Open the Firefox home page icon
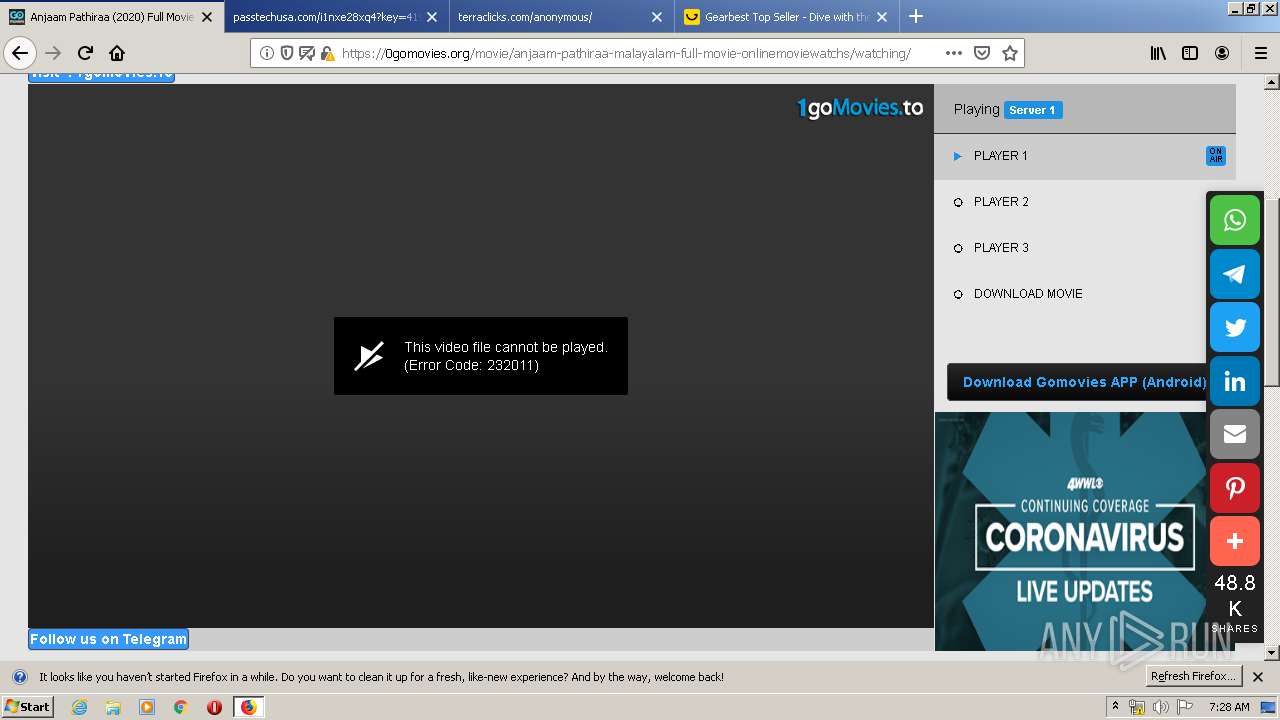Screen dimensions: 1280x720 pyautogui.click(x=117, y=53)
